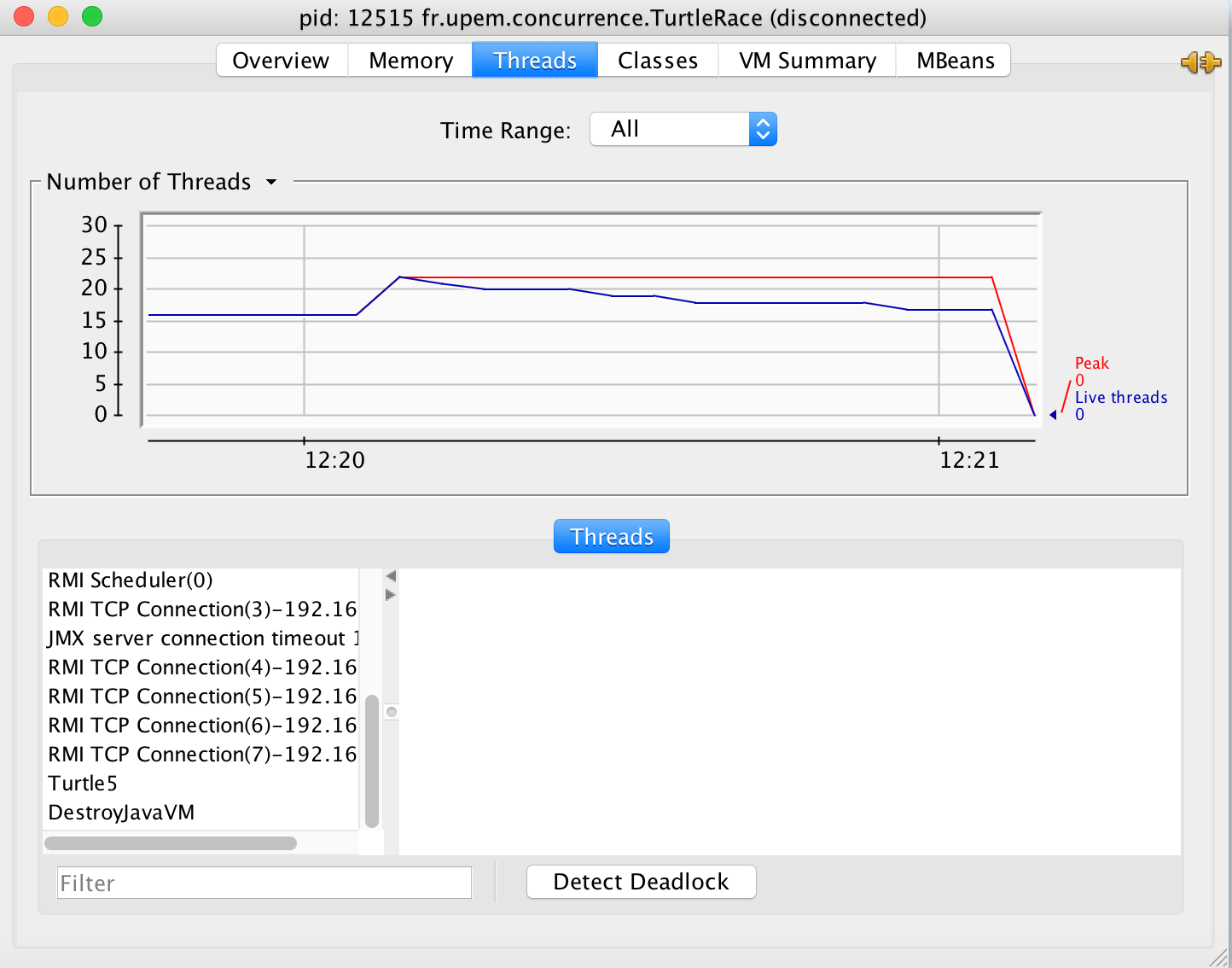Screen dimensions: 1232x968
Task: Open the Time Range dropdown
Action: tap(683, 129)
